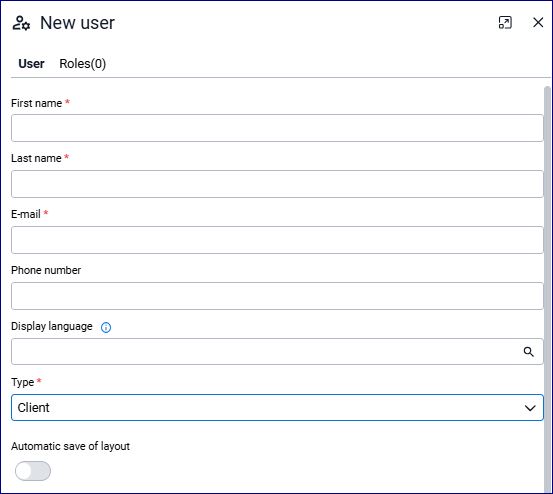Close the New user dialog
This screenshot has height=494, width=553.
[x=538, y=23]
